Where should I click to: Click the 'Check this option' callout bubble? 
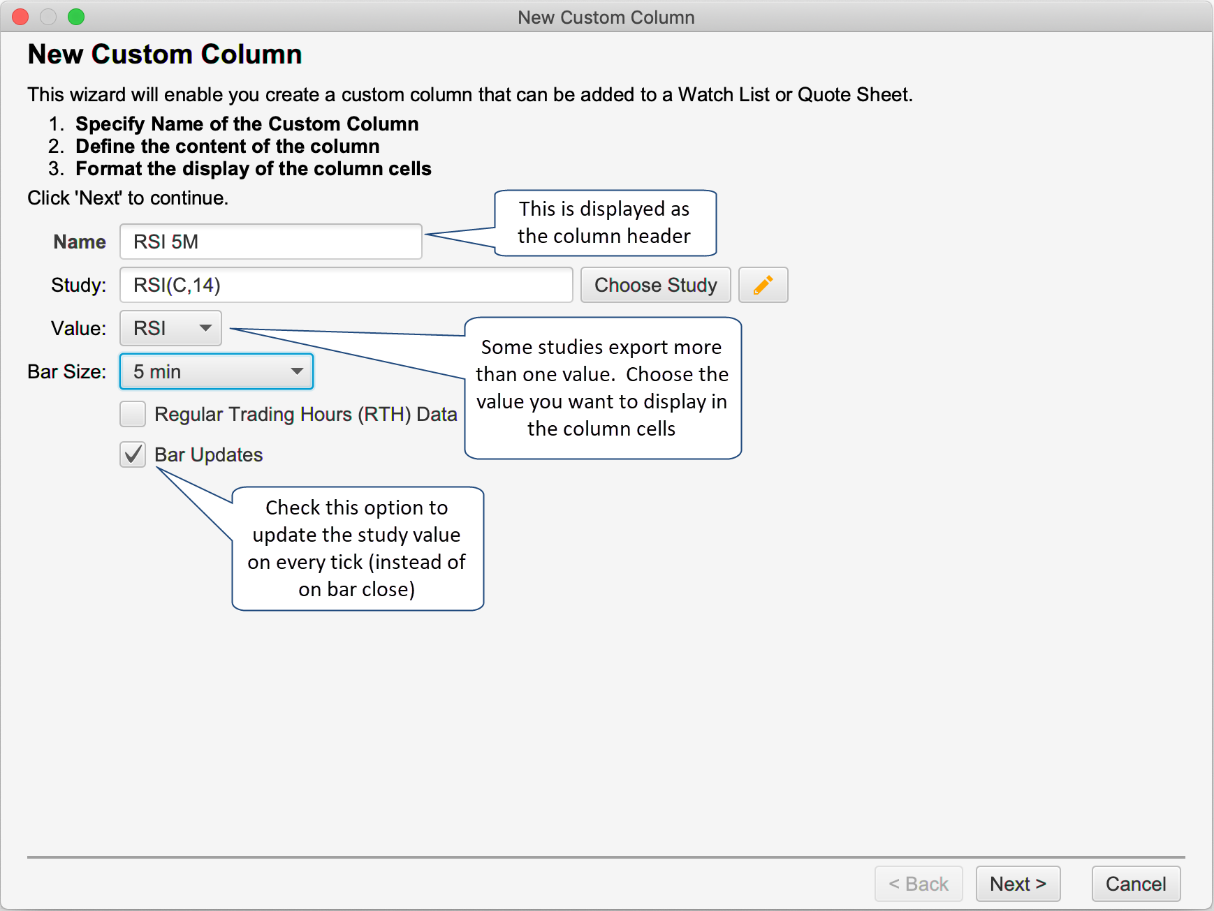pyautogui.click(x=357, y=548)
